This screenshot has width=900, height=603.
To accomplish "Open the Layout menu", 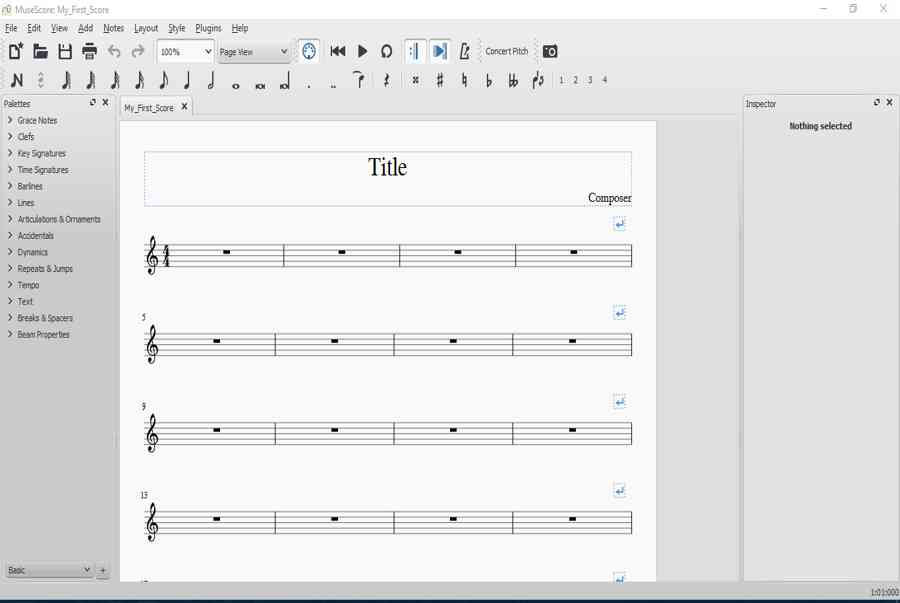I will (x=146, y=28).
